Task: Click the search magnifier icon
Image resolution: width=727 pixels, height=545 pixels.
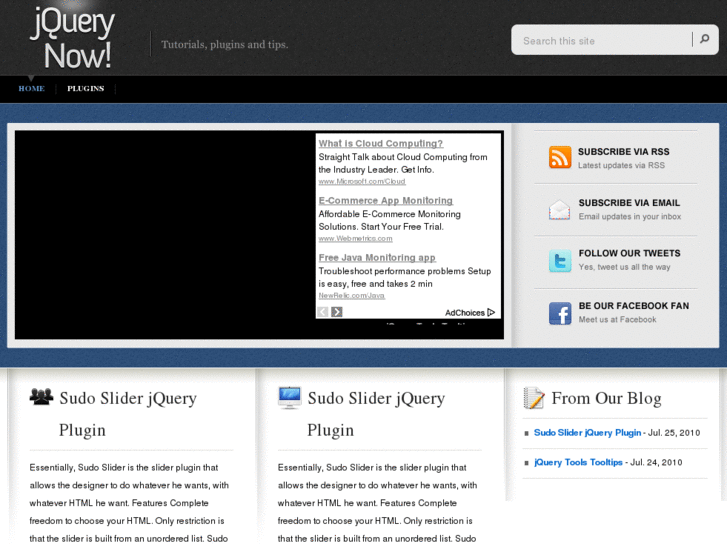Action: pos(704,39)
